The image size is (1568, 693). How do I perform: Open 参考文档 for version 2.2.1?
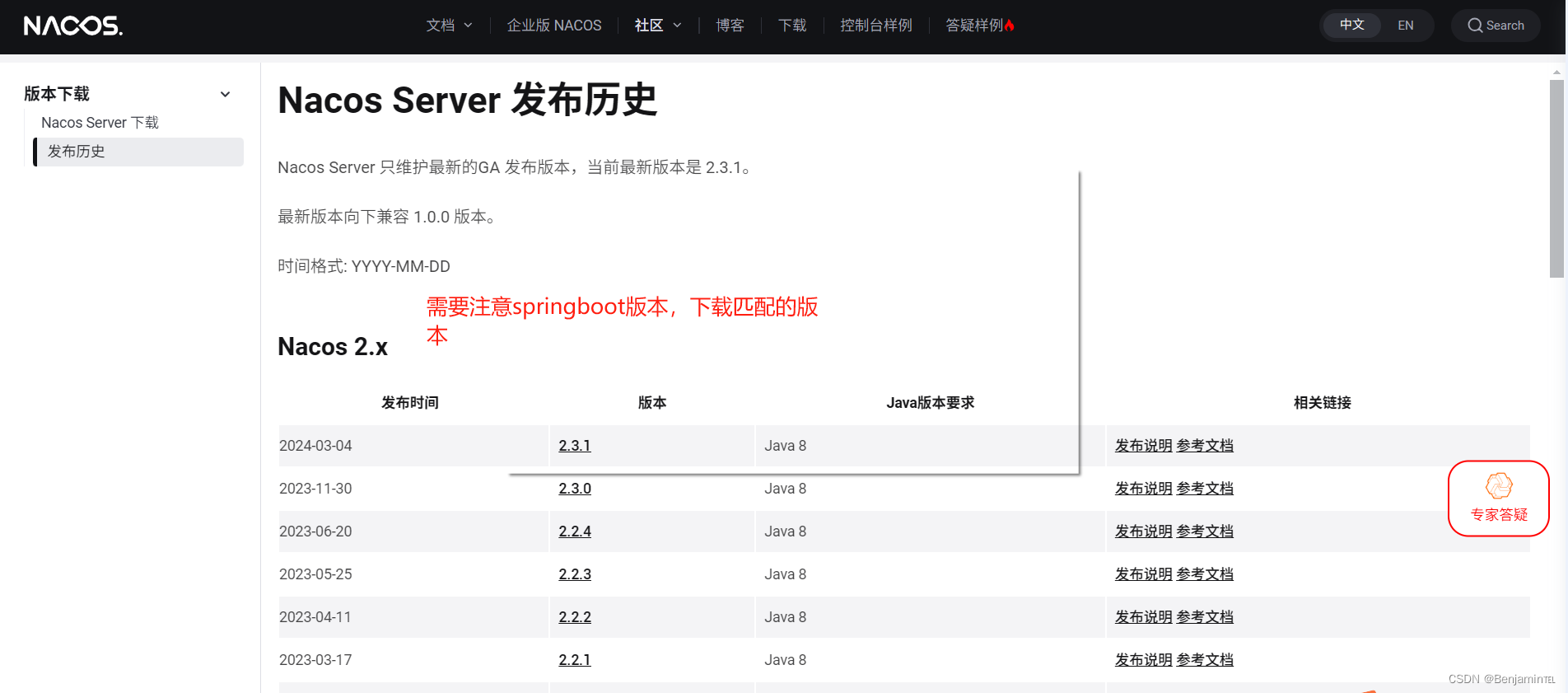tap(1205, 660)
